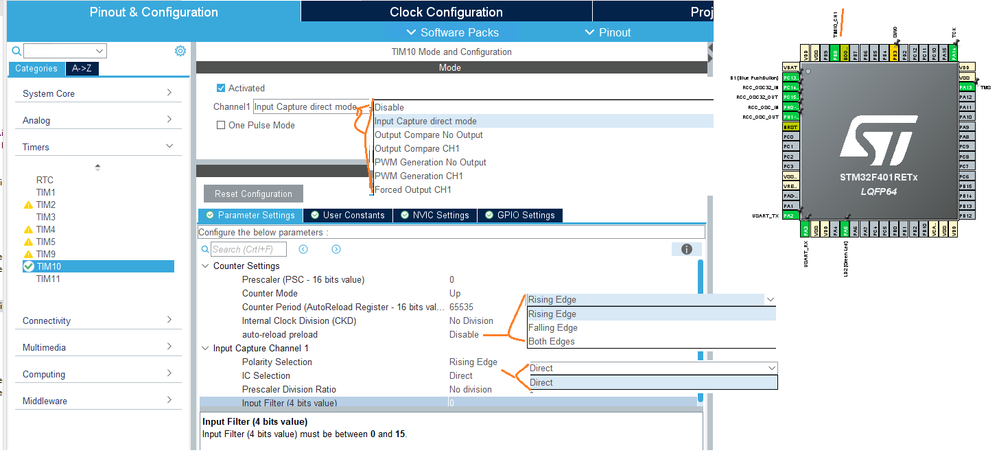
Task: Collapse the Counter Settings group
Action: tap(205, 266)
